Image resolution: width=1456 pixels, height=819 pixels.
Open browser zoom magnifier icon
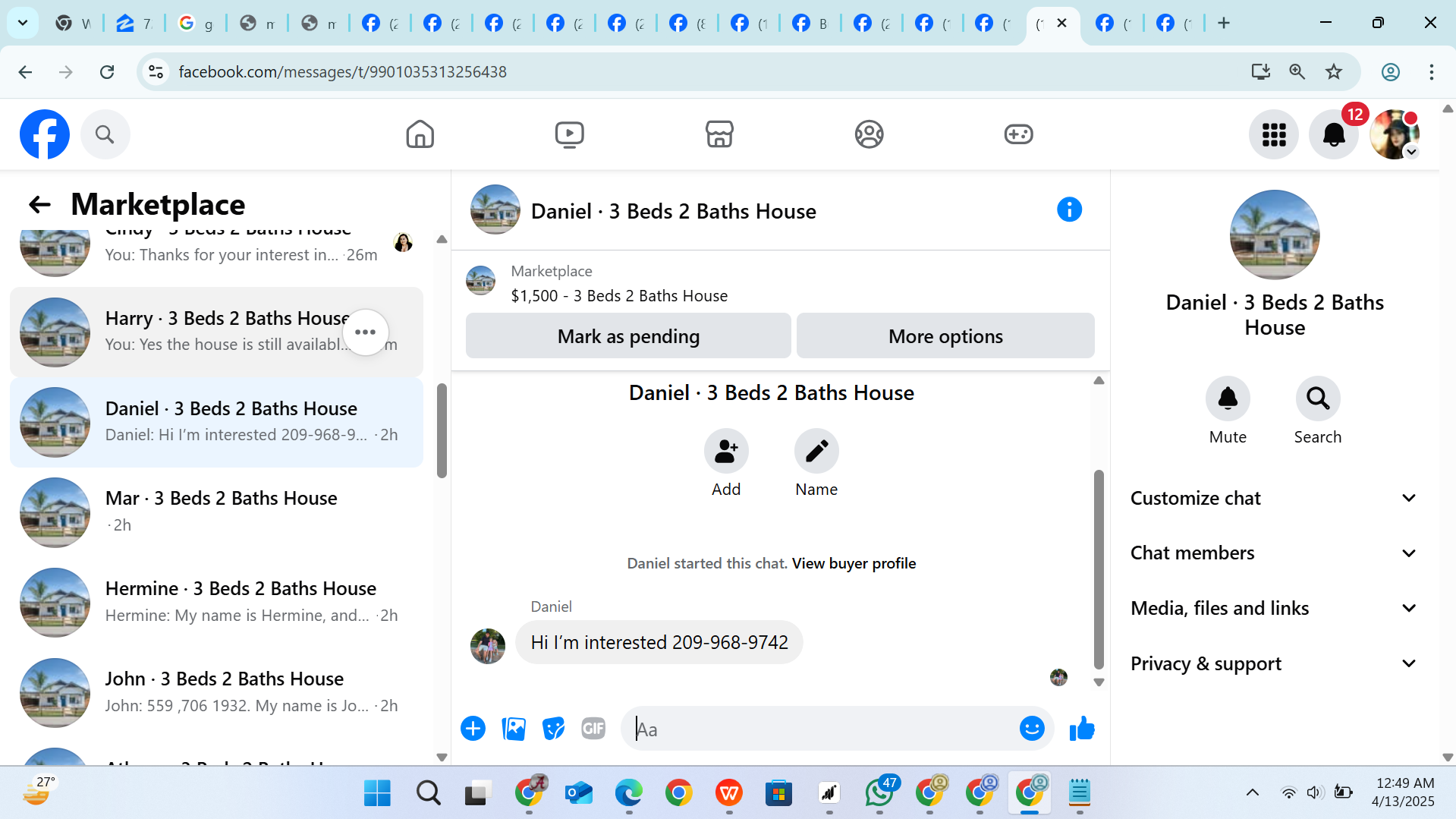(1297, 71)
